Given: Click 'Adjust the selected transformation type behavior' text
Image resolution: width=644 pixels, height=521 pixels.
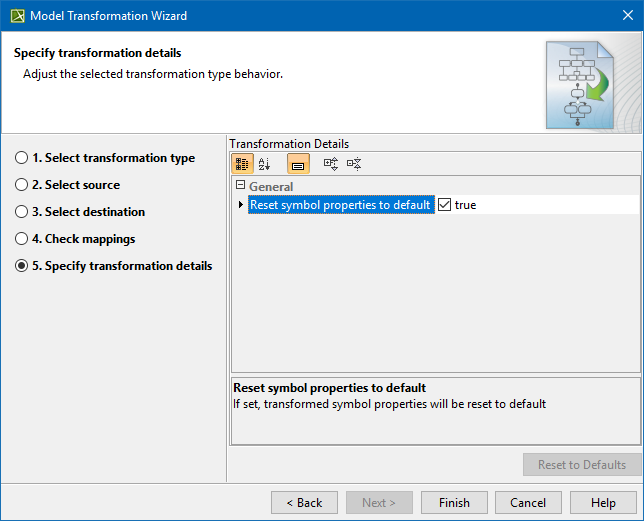Looking at the screenshot, I should click(x=153, y=74).
